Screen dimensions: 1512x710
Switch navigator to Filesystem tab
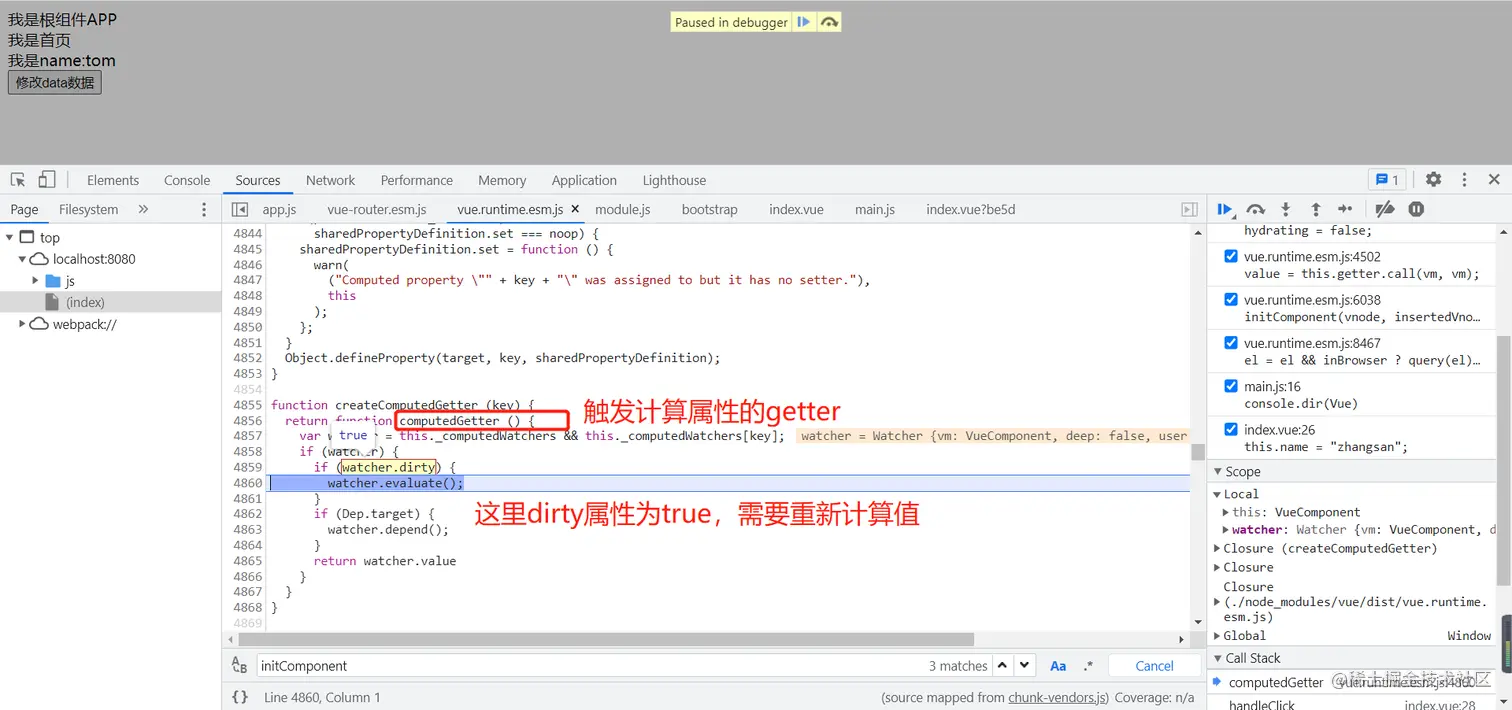(88, 209)
